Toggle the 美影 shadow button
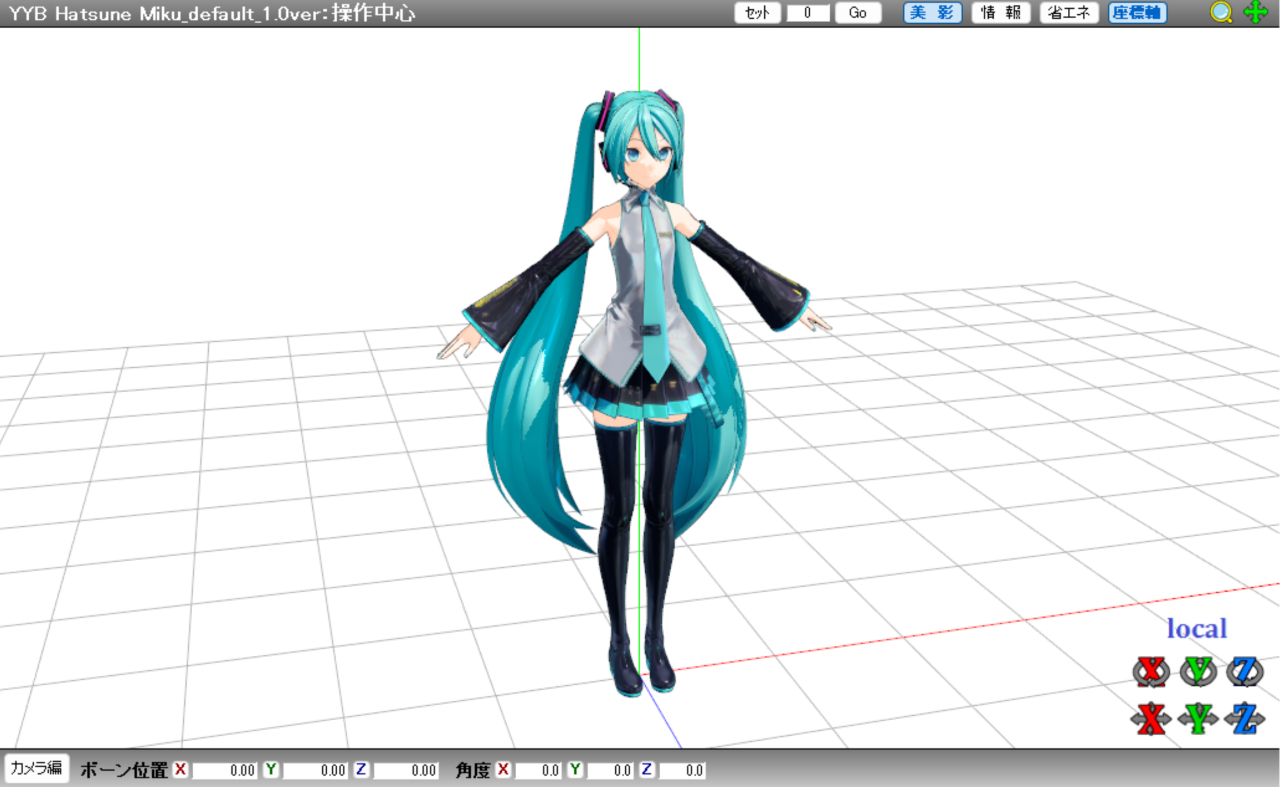 [x=933, y=13]
